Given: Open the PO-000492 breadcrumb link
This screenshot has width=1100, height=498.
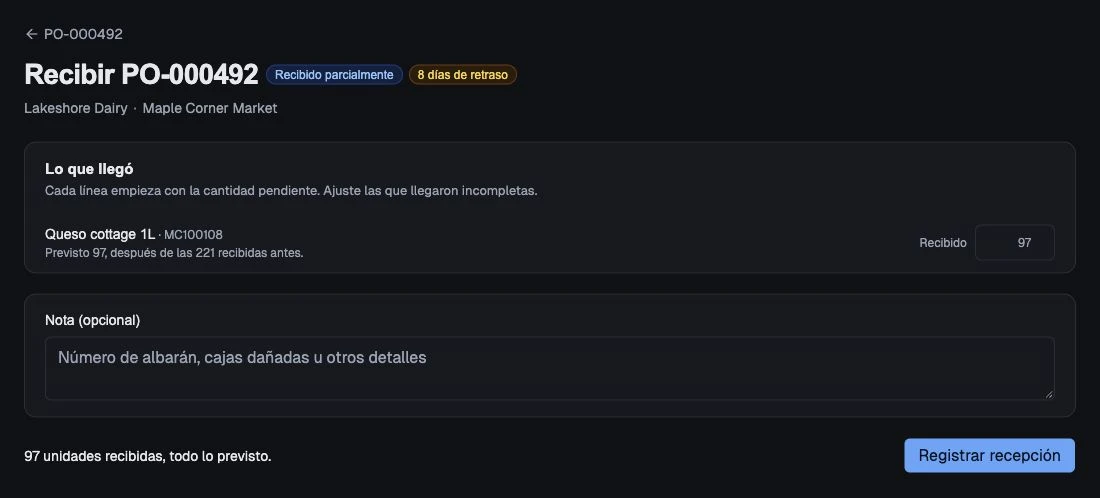Looking at the screenshot, I should tap(74, 34).
